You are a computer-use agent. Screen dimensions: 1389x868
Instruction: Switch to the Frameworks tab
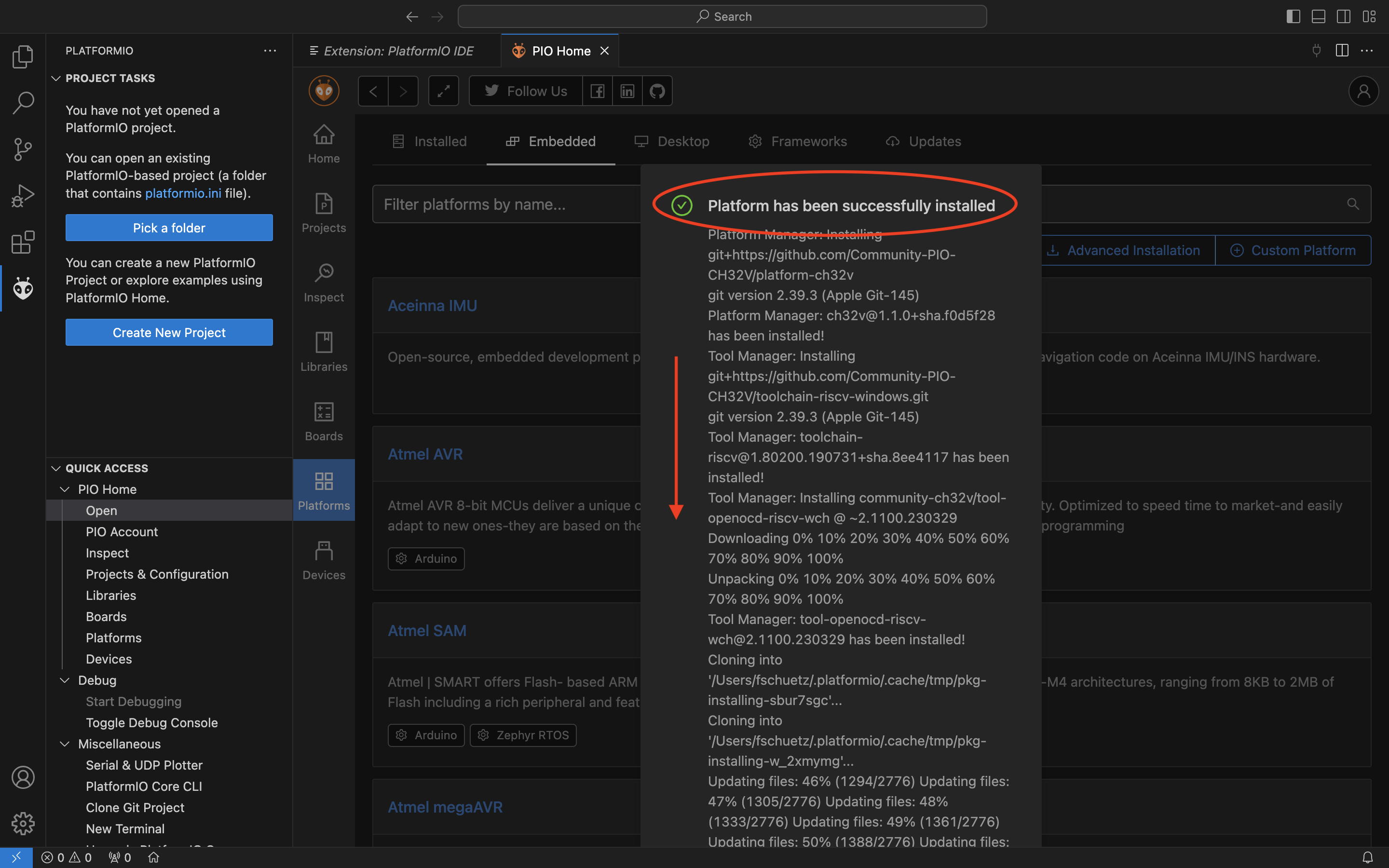[798, 141]
